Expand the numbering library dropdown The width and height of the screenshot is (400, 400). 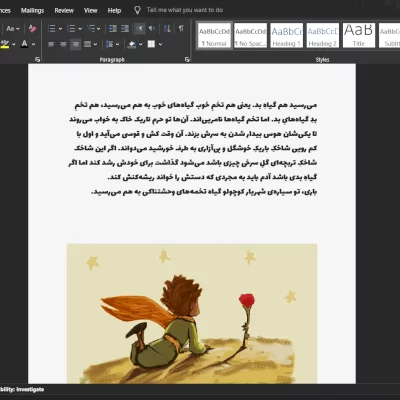coord(80,29)
